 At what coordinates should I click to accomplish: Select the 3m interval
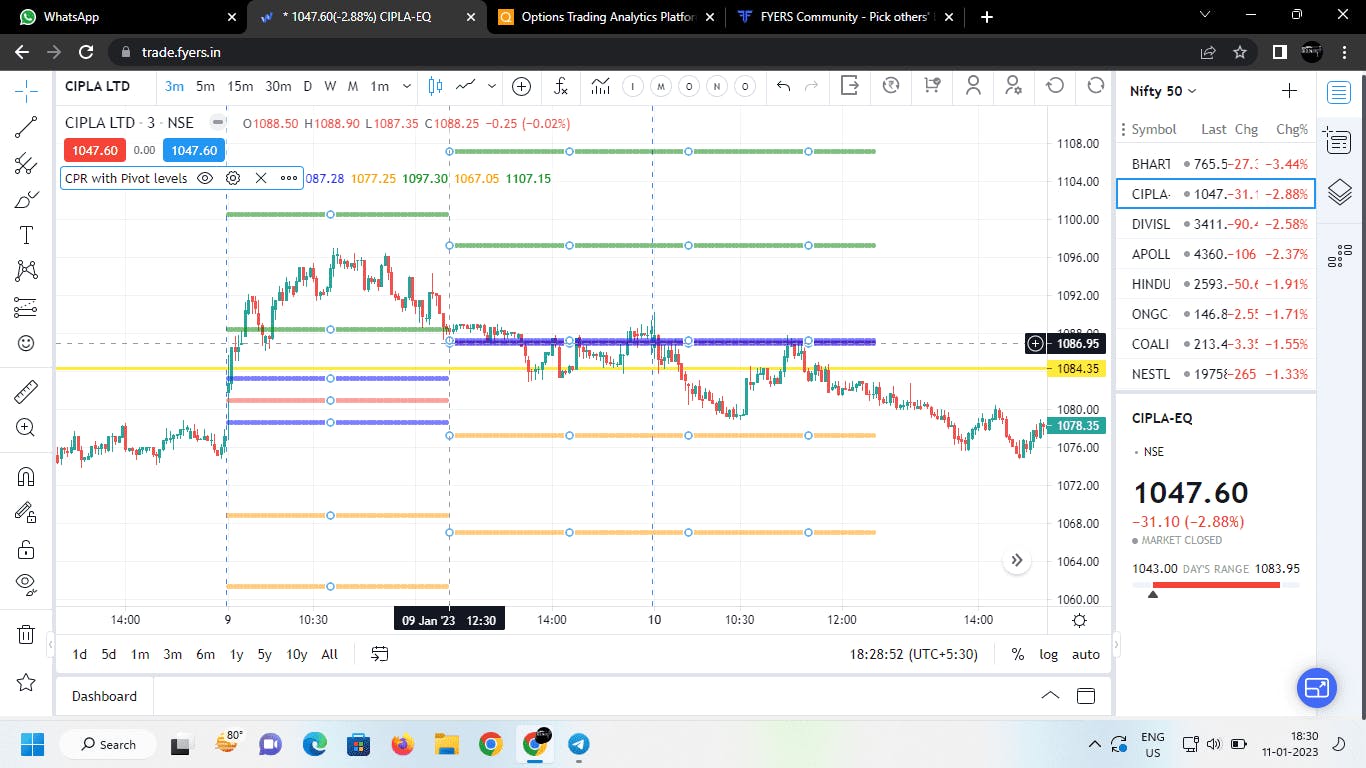pyautogui.click(x=174, y=87)
